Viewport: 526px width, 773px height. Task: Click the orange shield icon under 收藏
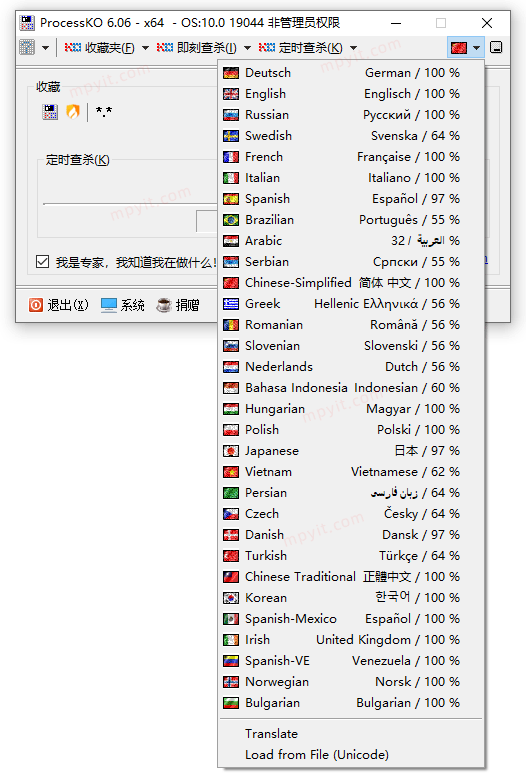73,112
